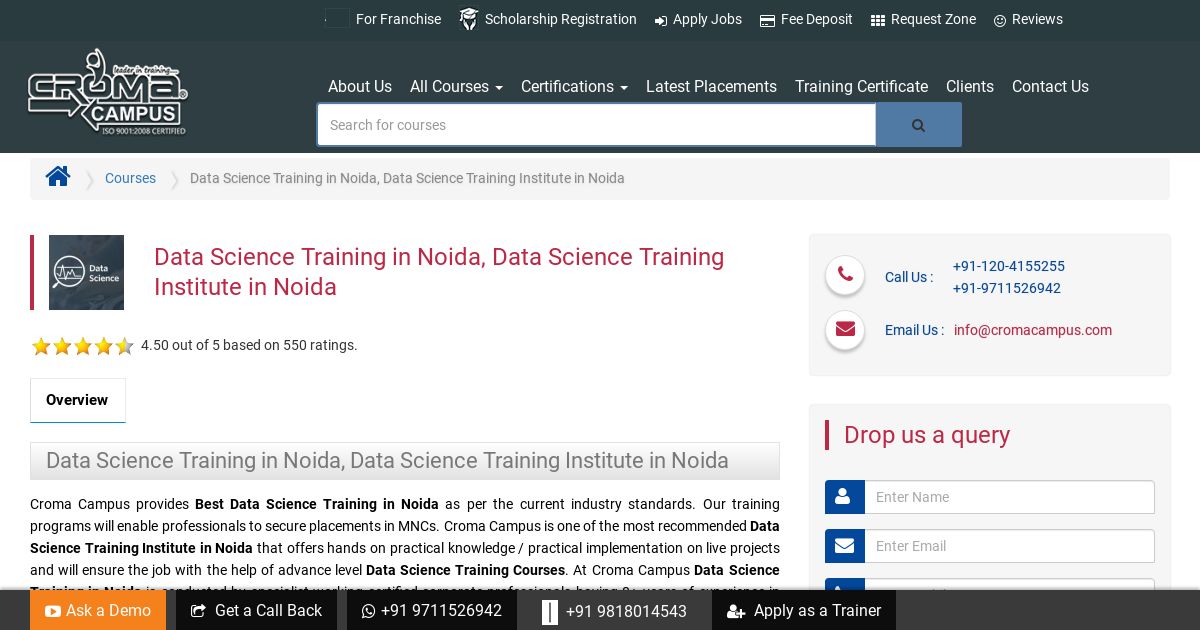Click the star rating icons
The height and width of the screenshot is (630, 1200).
click(x=82, y=346)
